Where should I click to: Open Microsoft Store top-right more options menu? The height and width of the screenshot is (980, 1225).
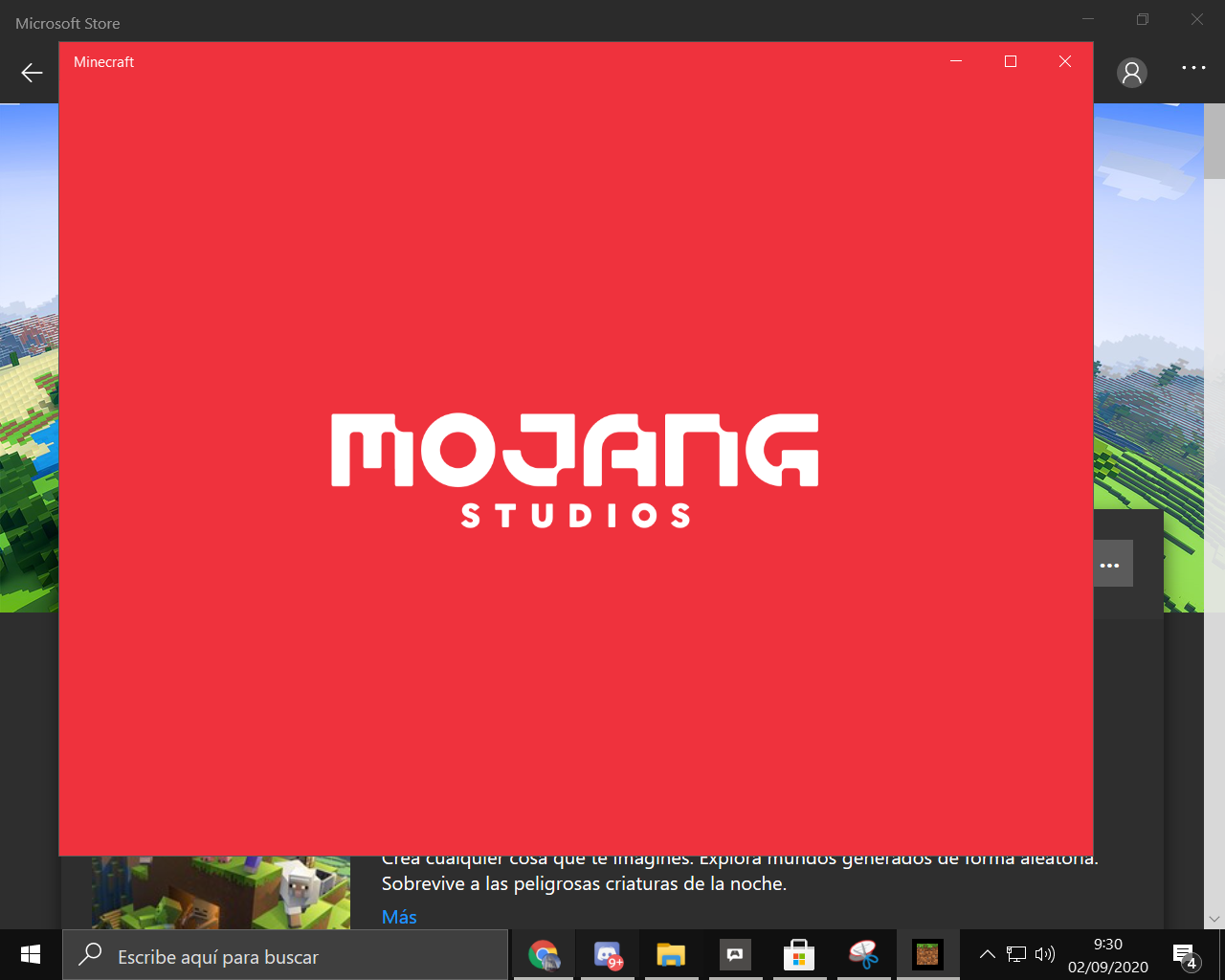click(x=1193, y=68)
